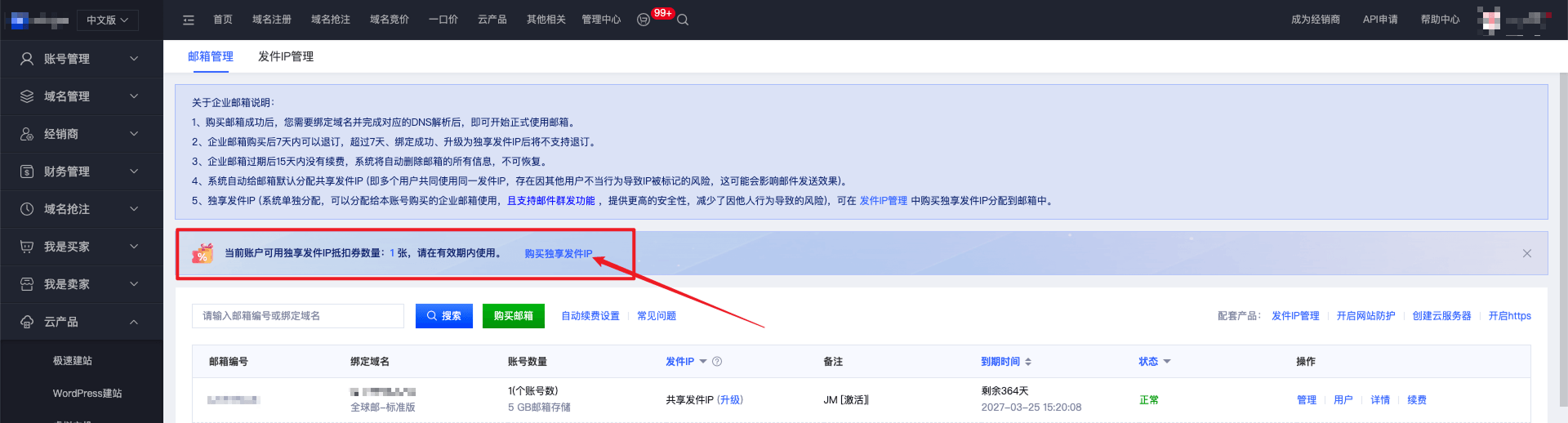Click the sort arrows next to 到期时间
This screenshot has width=1568, height=423.
(x=1028, y=362)
